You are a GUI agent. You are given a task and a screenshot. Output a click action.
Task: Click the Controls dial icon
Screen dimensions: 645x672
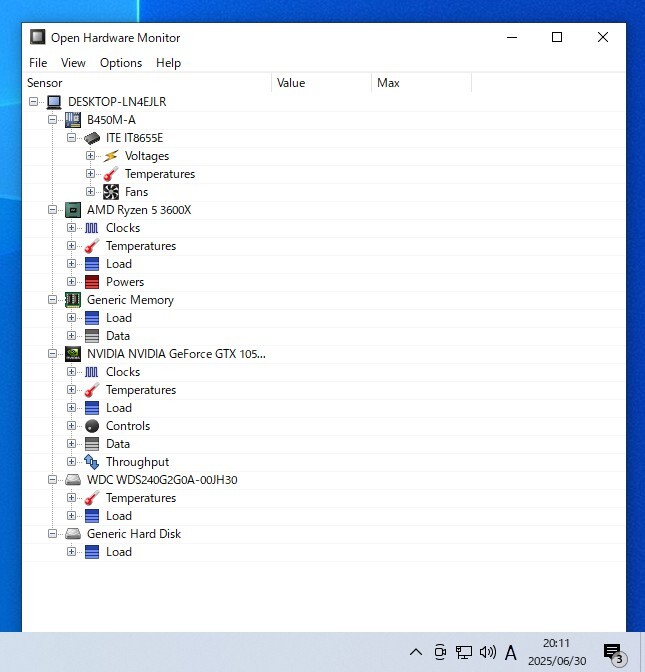coord(92,426)
